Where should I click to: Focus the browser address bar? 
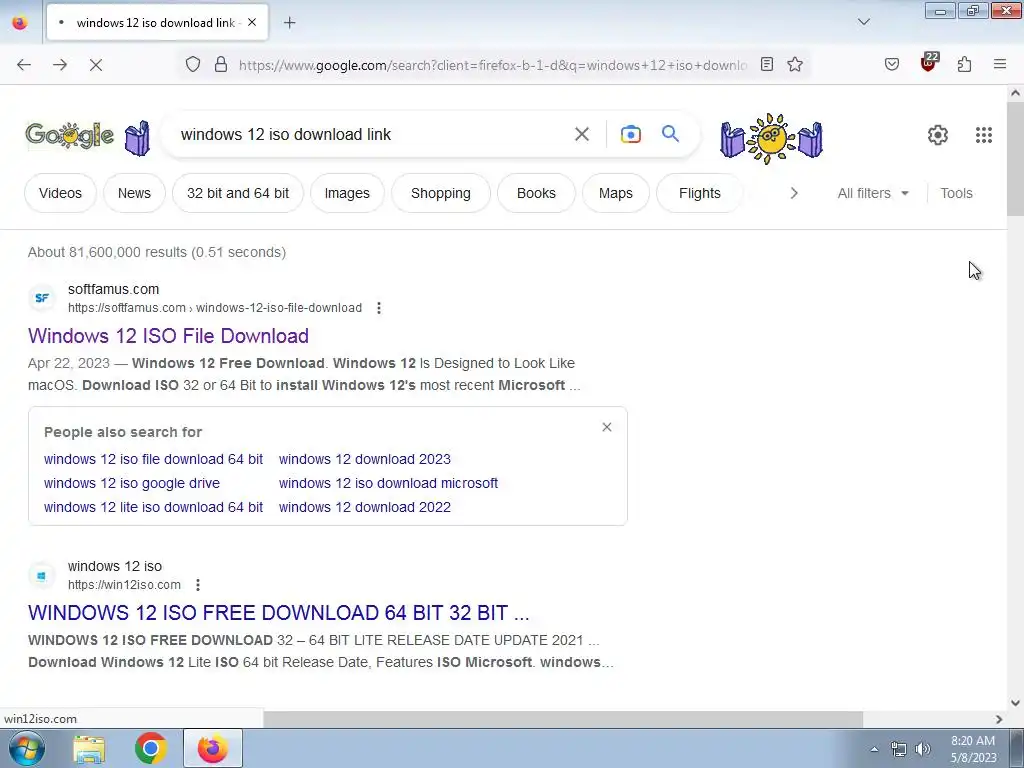[493, 65]
